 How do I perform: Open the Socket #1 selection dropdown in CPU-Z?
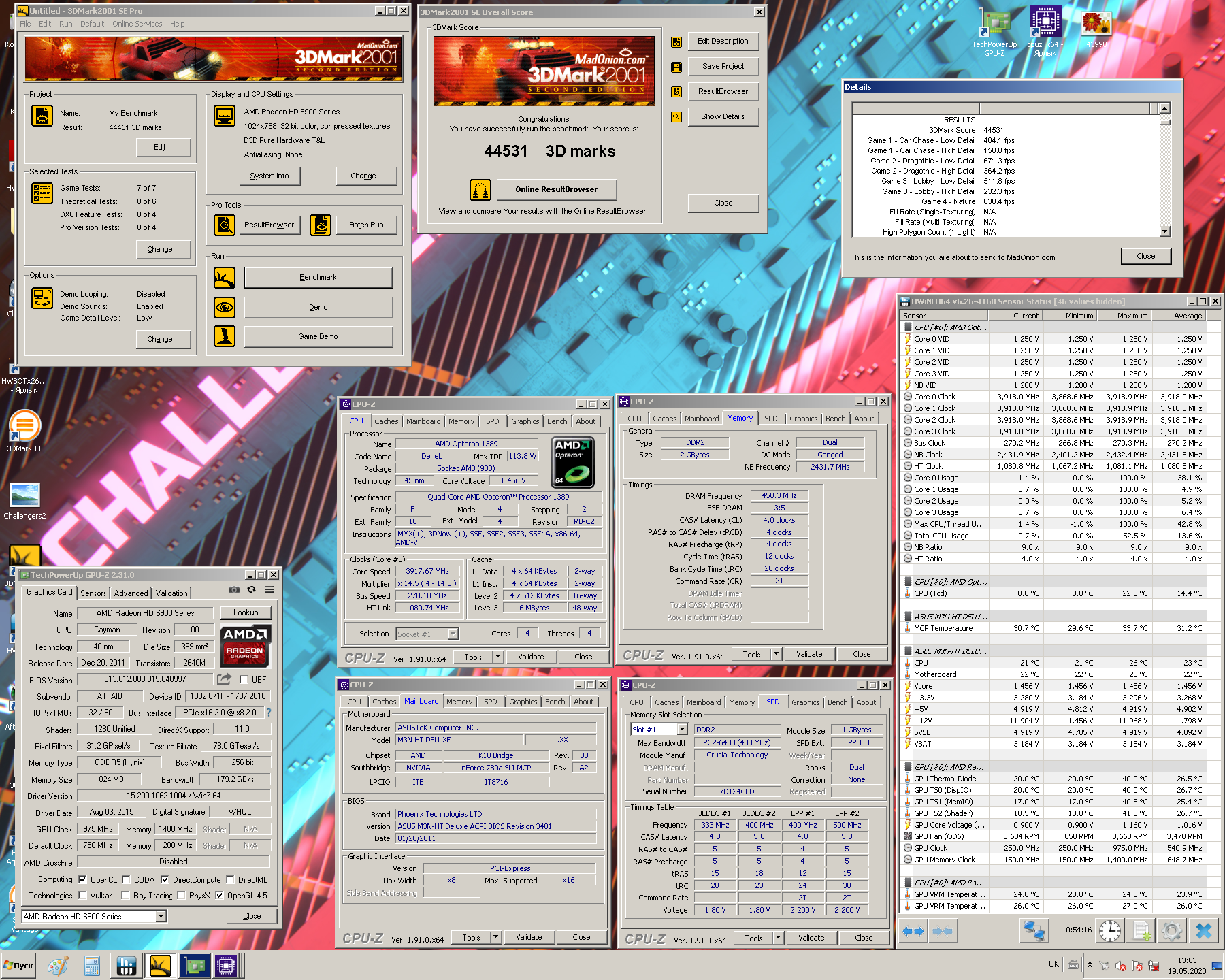[x=453, y=634]
